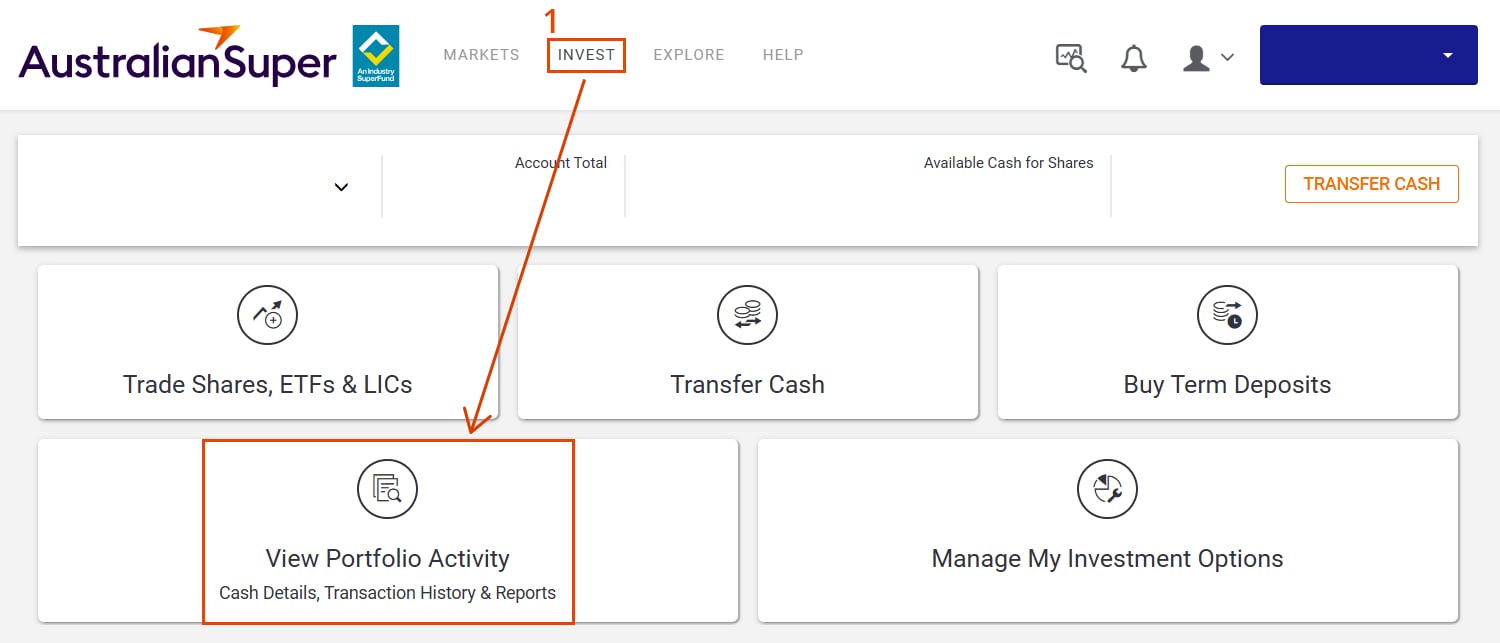Click the TRANSFER CASH button

tap(1371, 184)
